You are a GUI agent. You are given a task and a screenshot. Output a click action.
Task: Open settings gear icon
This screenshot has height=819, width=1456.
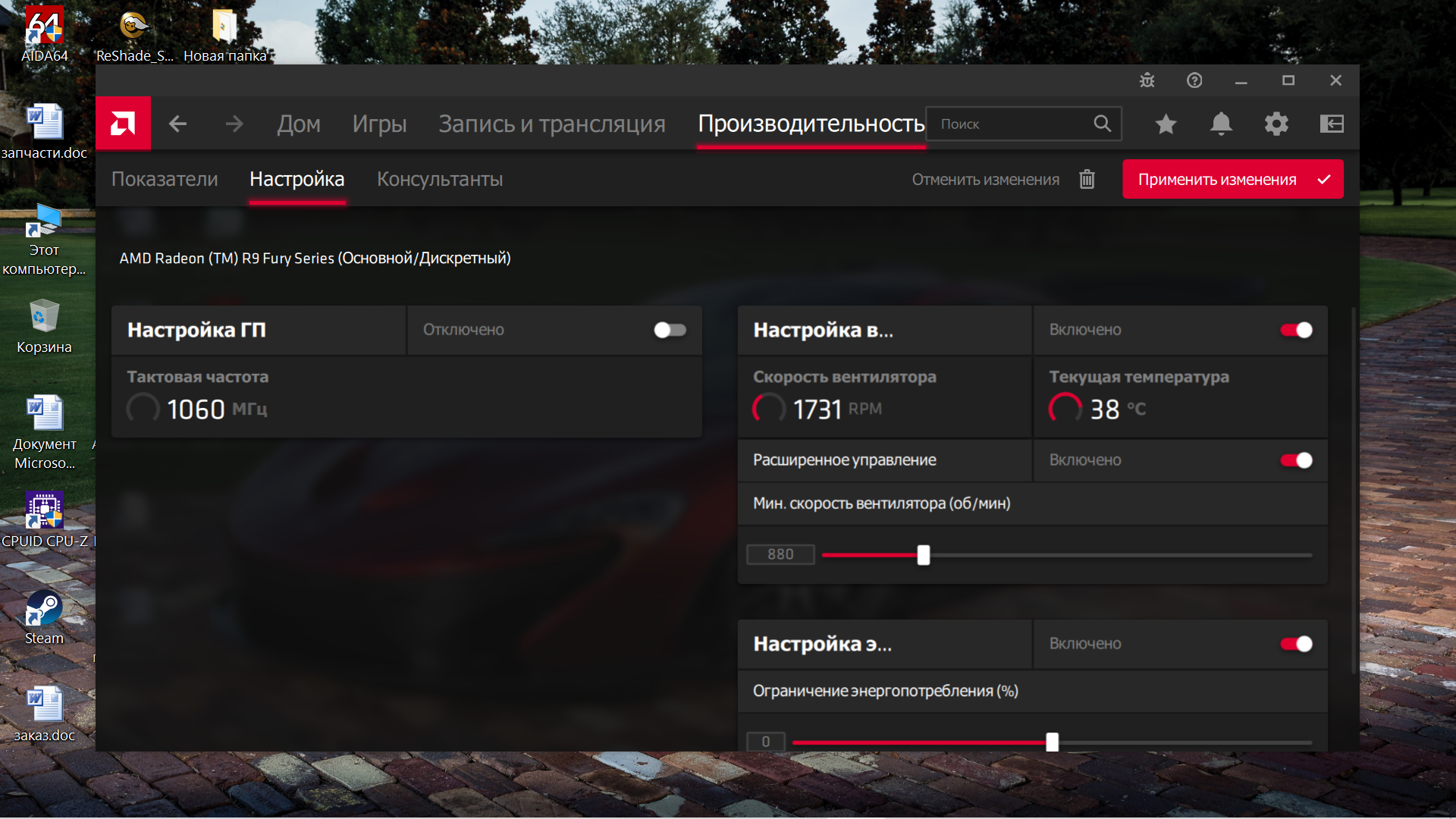[x=1276, y=124]
